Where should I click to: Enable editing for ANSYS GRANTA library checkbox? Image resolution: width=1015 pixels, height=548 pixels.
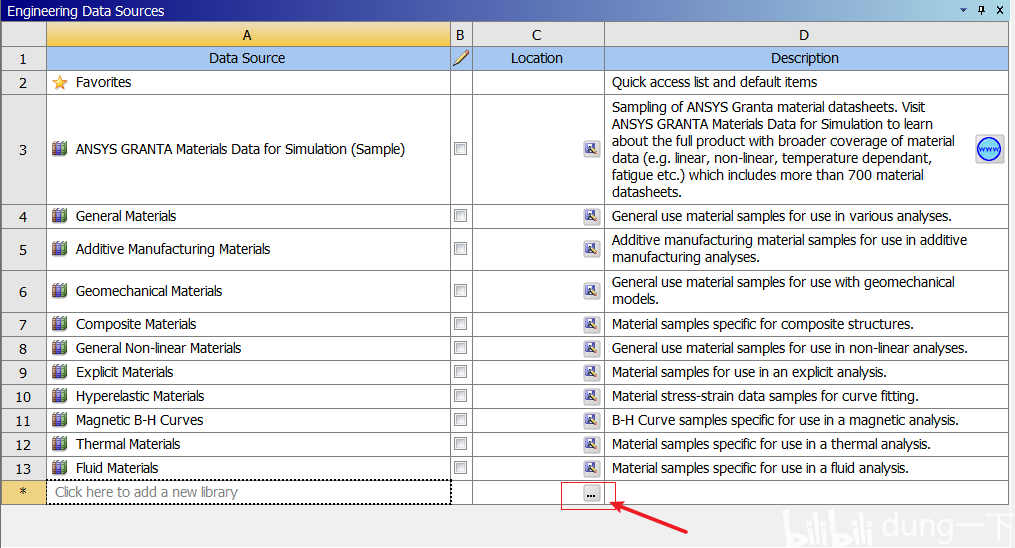point(460,149)
